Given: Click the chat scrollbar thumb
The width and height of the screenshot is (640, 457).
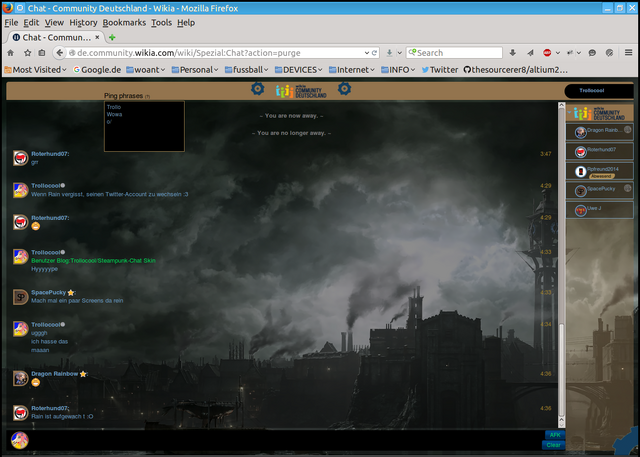Looking at the screenshot, I should click(x=561, y=369).
